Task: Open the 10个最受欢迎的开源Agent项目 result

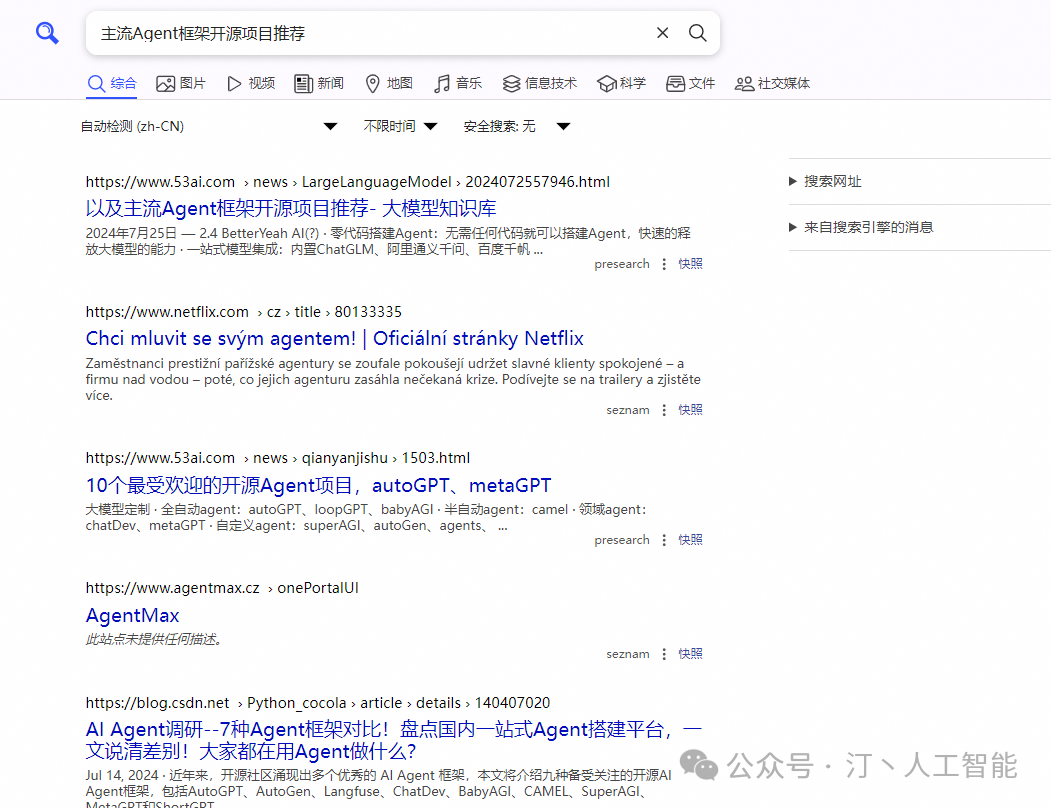Action: 318,485
